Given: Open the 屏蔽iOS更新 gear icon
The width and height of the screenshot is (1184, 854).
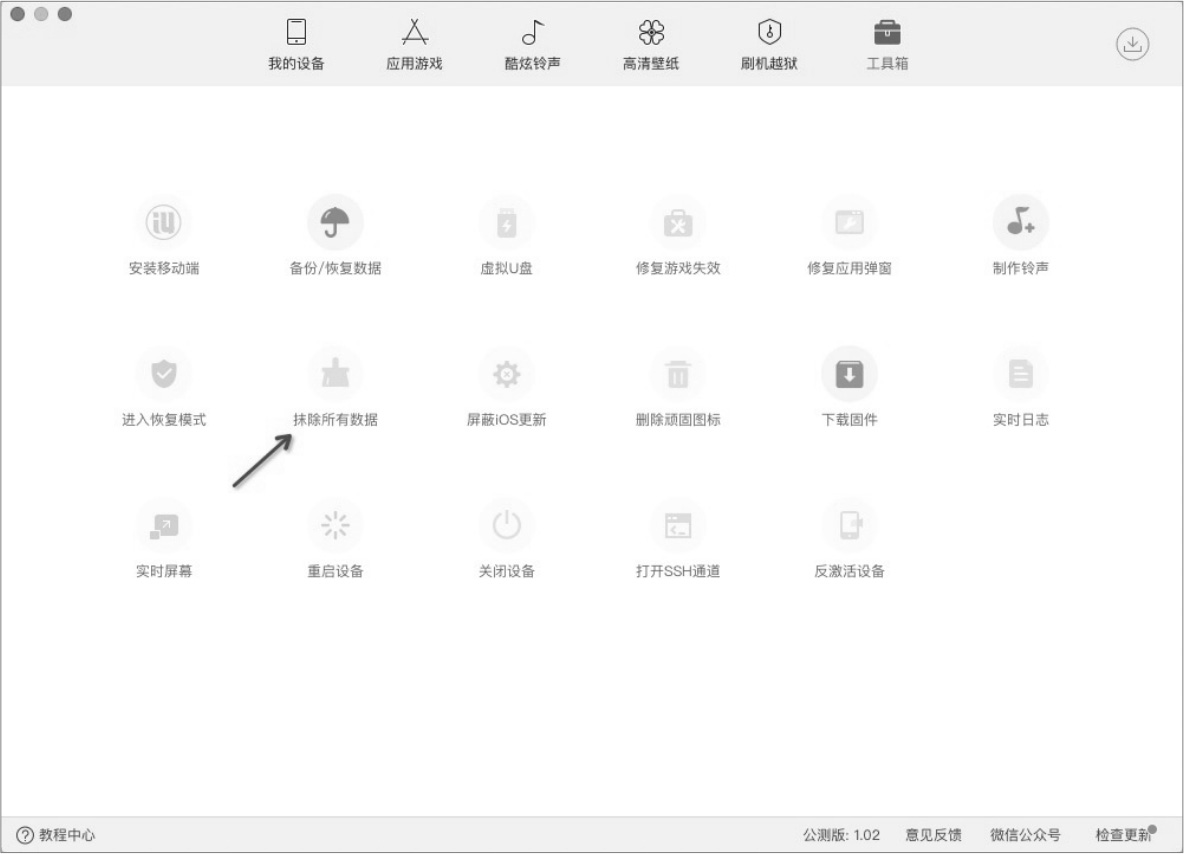Looking at the screenshot, I should [x=507, y=373].
